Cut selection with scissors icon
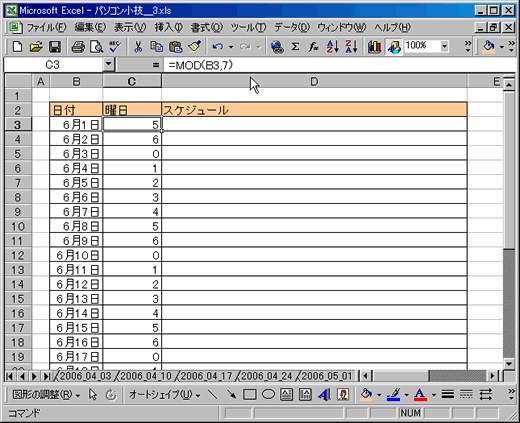This screenshot has width=520, height=423. 138,47
